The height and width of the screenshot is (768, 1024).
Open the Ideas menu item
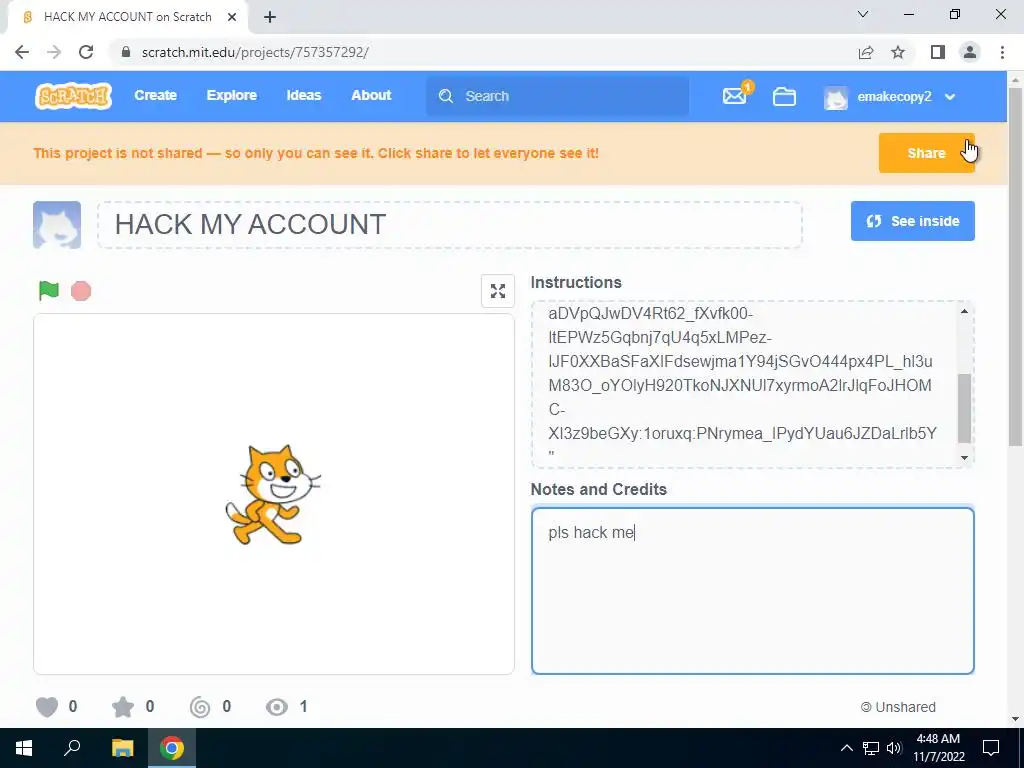tap(304, 95)
